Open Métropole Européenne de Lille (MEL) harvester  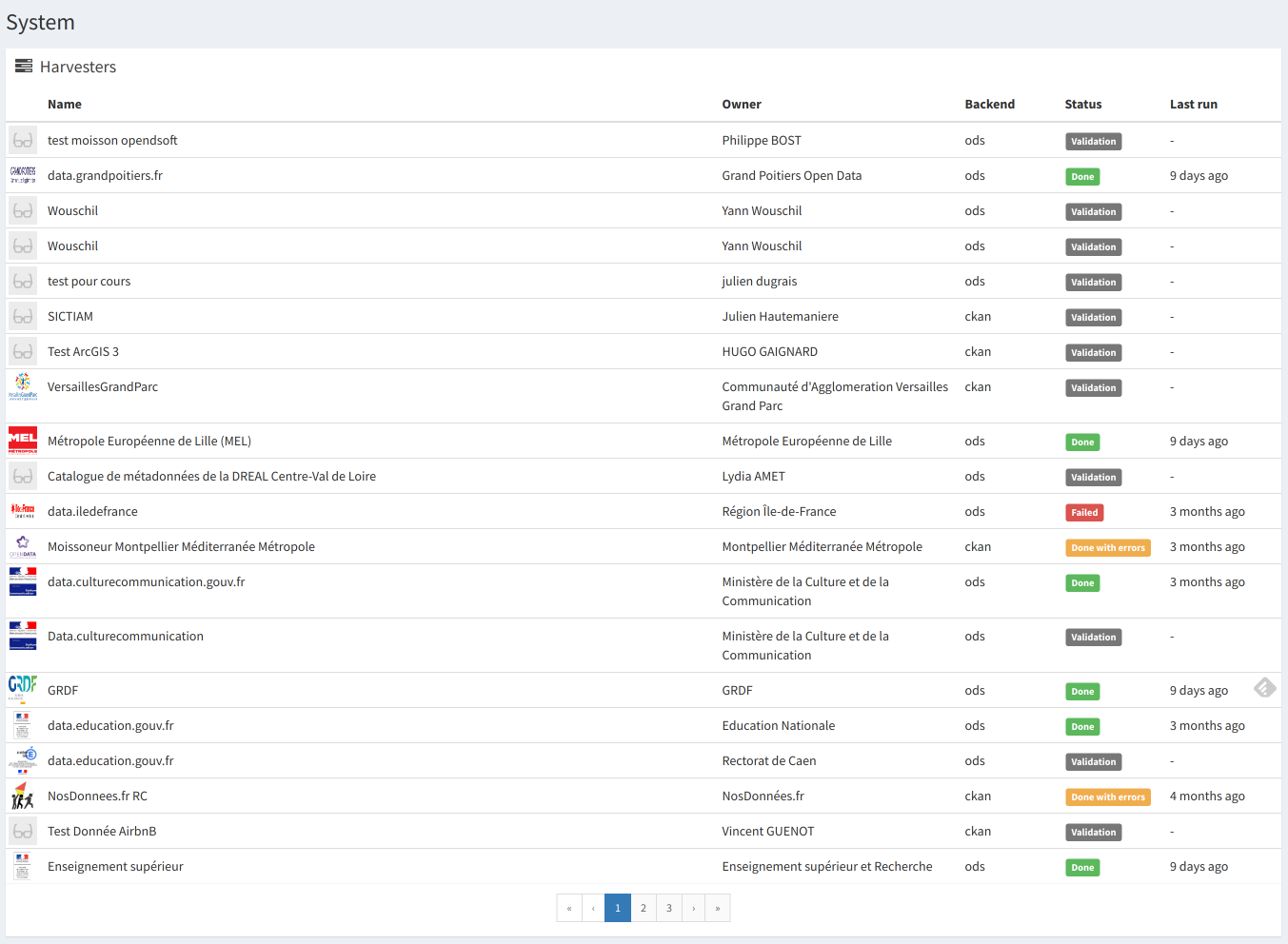[149, 441]
